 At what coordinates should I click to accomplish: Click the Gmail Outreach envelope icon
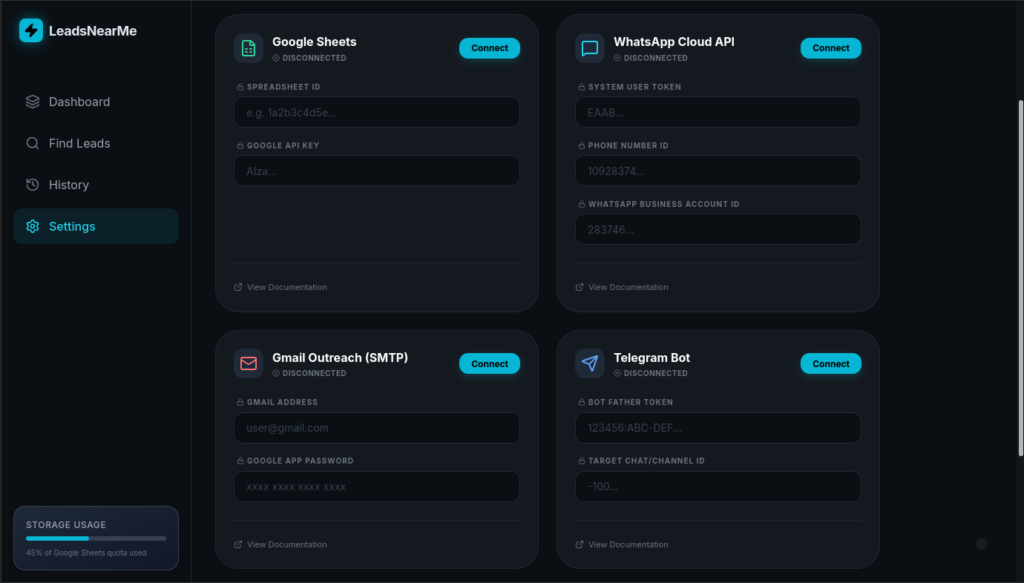click(248, 364)
